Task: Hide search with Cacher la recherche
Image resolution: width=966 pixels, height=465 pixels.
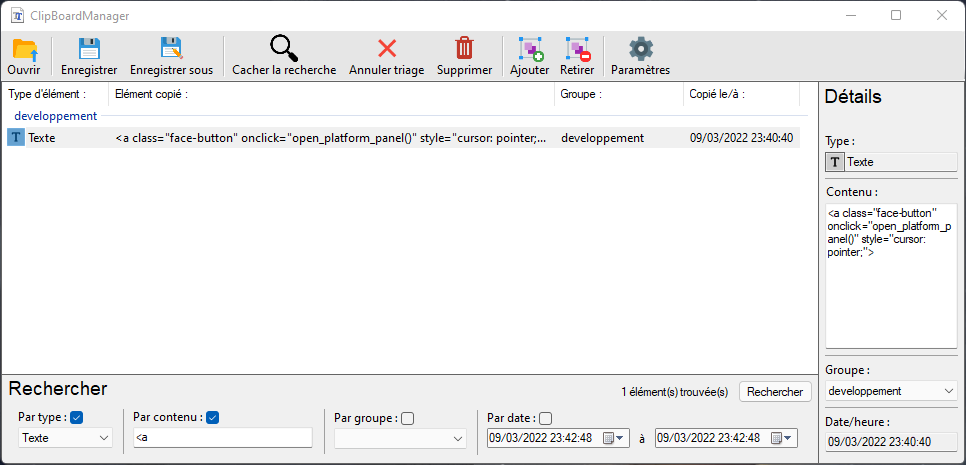Action: click(x=284, y=50)
